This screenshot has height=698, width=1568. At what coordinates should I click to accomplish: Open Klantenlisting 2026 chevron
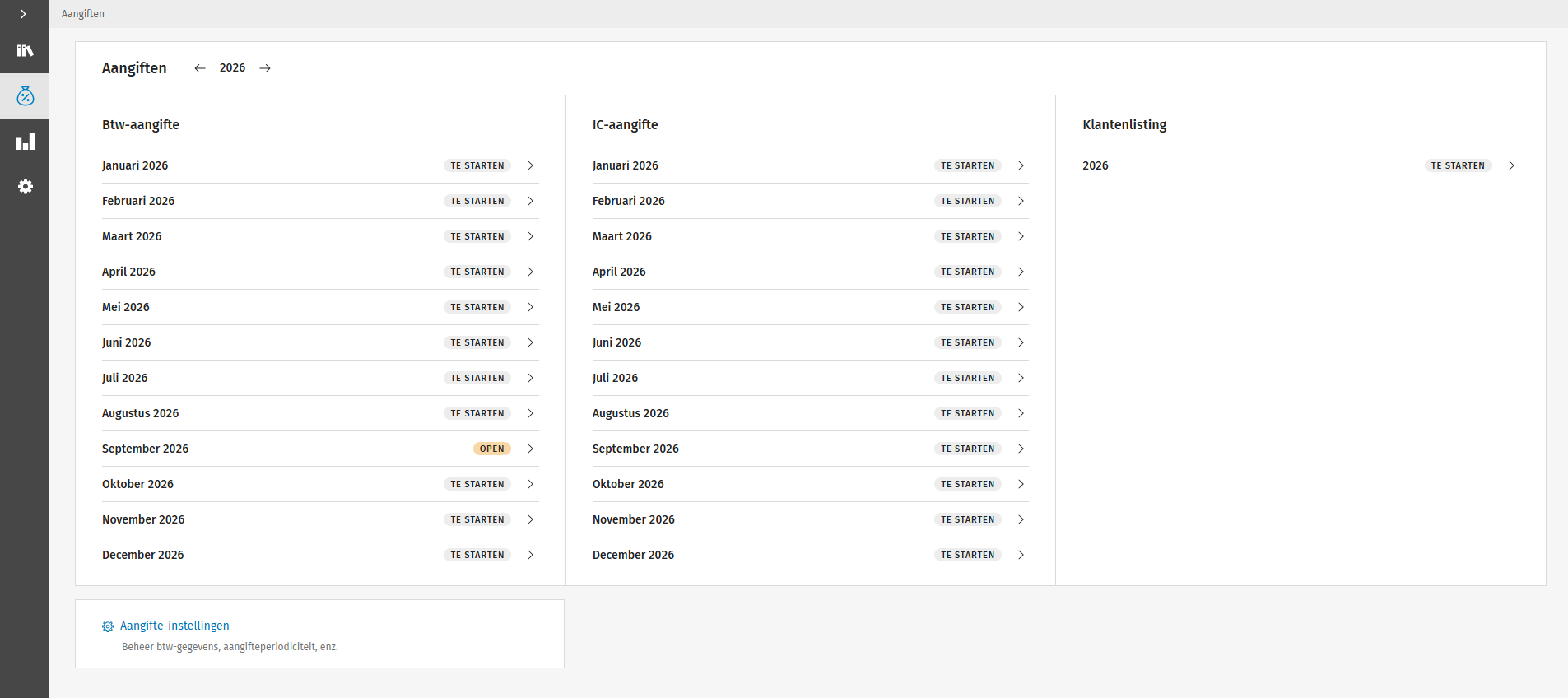(x=1511, y=165)
